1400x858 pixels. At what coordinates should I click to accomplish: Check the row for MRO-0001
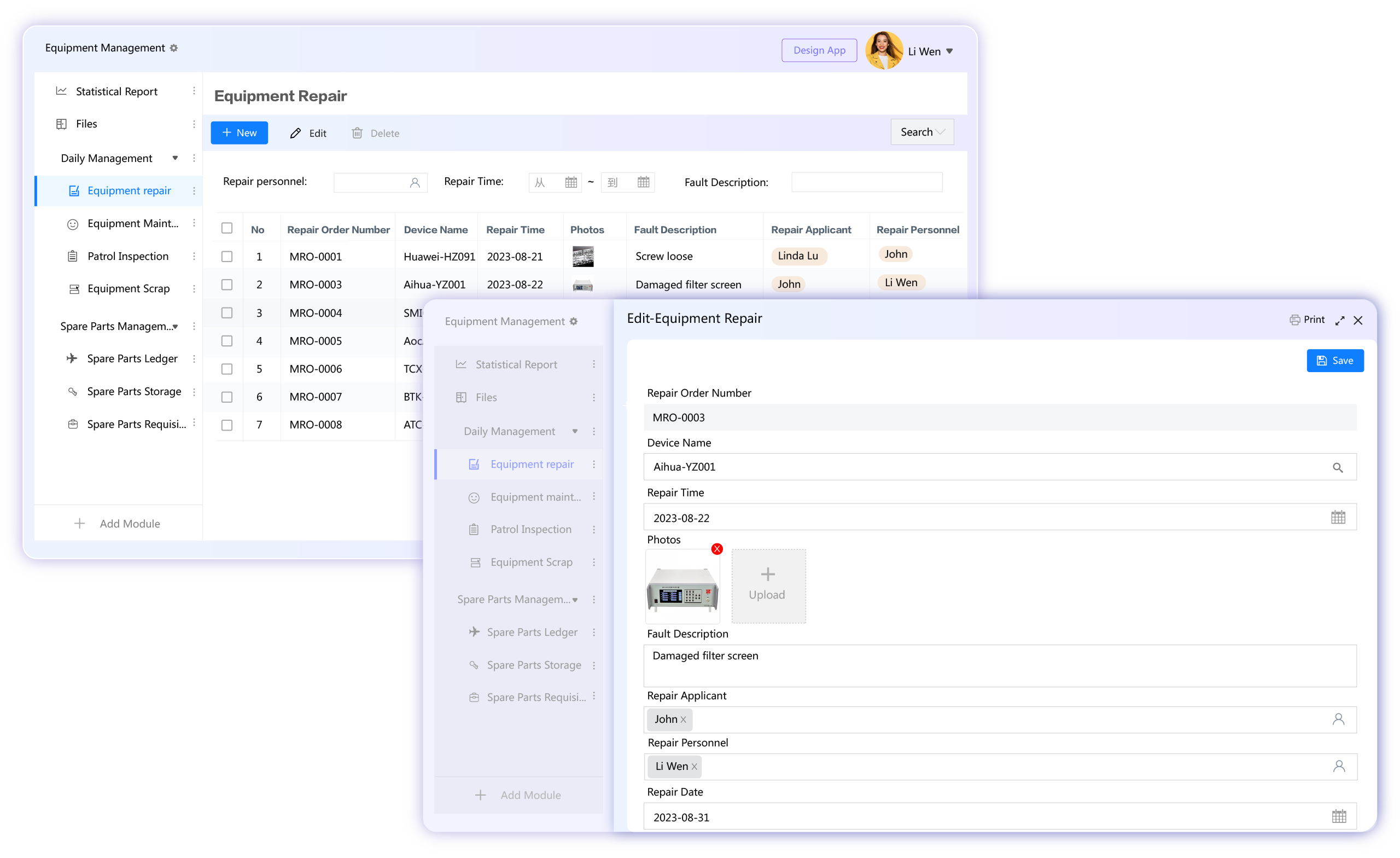[227, 257]
